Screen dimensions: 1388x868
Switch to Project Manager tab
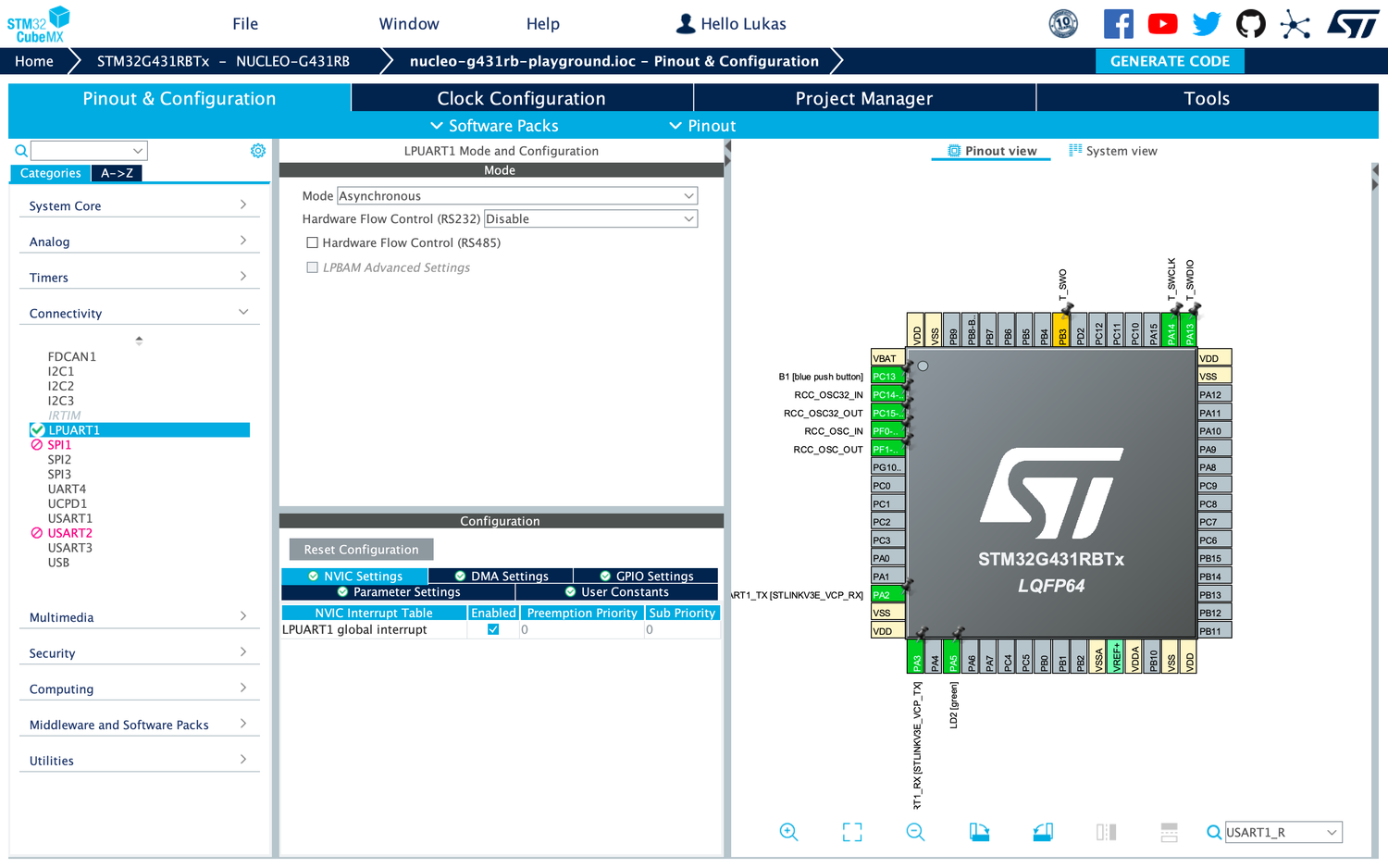point(864,98)
